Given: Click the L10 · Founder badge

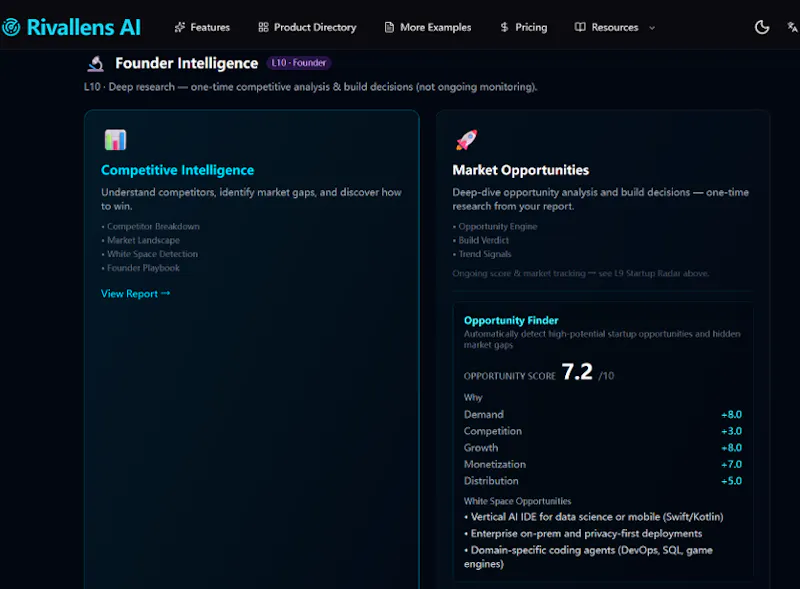Looking at the screenshot, I should [x=298, y=63].
